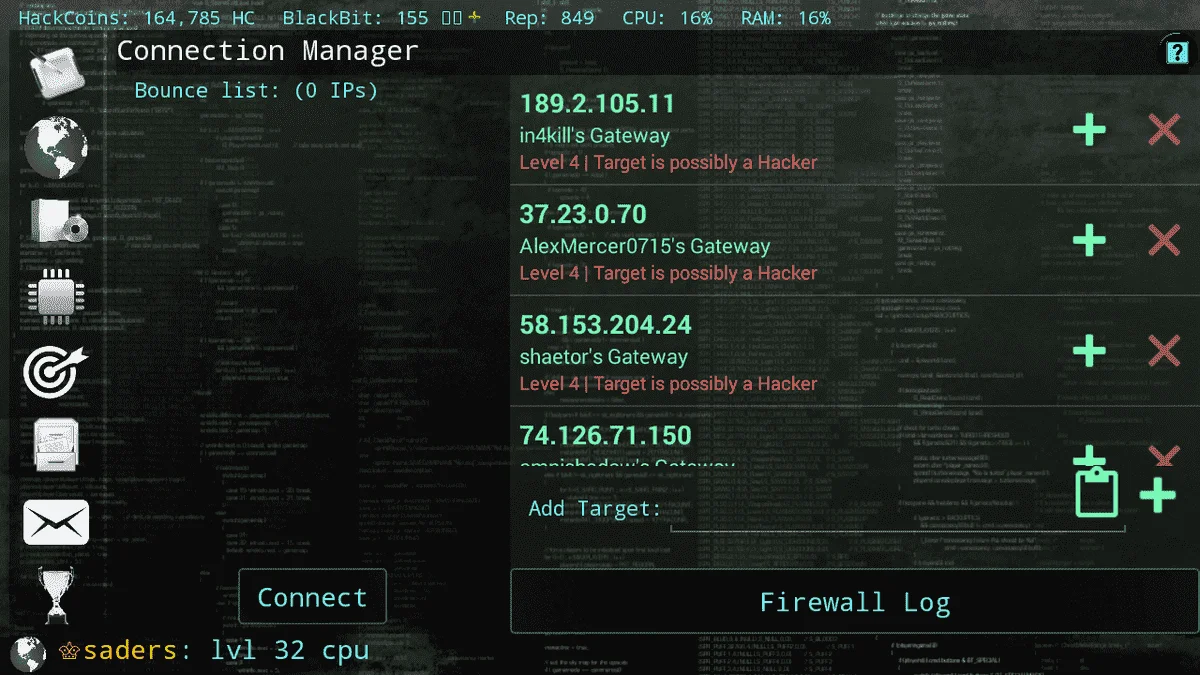Select the IP 37.23.0.70

tap(583, 214)
